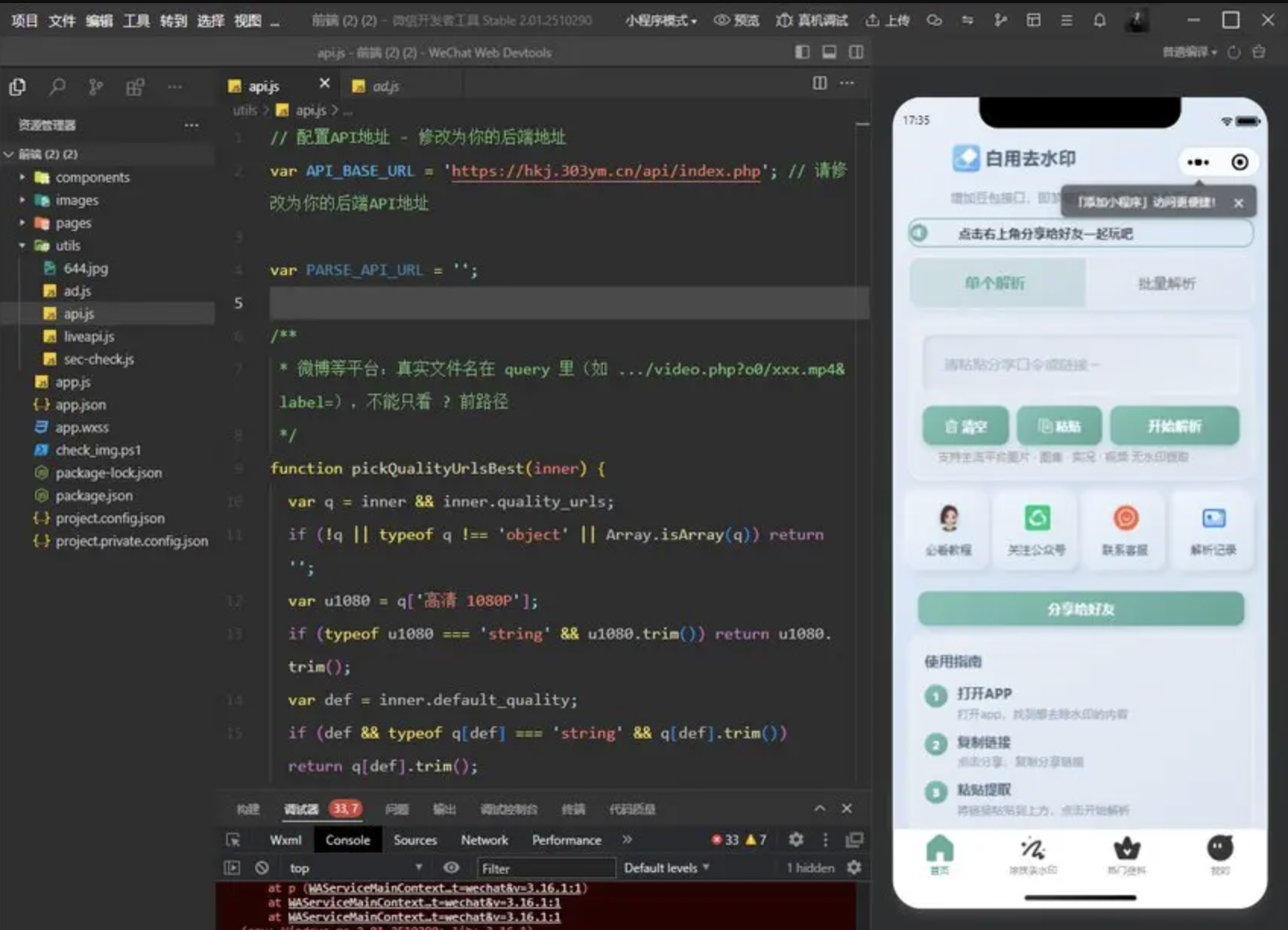Open the 工具 menu

point(136,21)
